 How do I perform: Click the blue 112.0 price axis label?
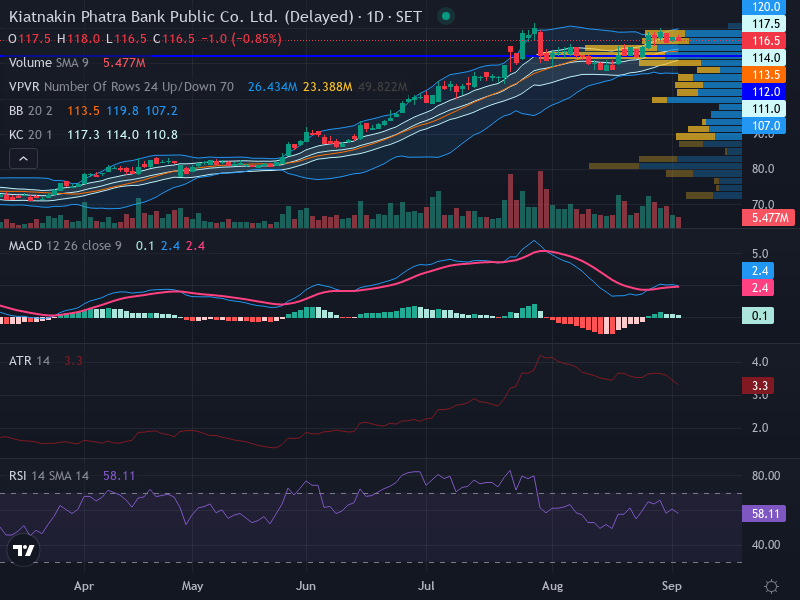pos(764,92)
